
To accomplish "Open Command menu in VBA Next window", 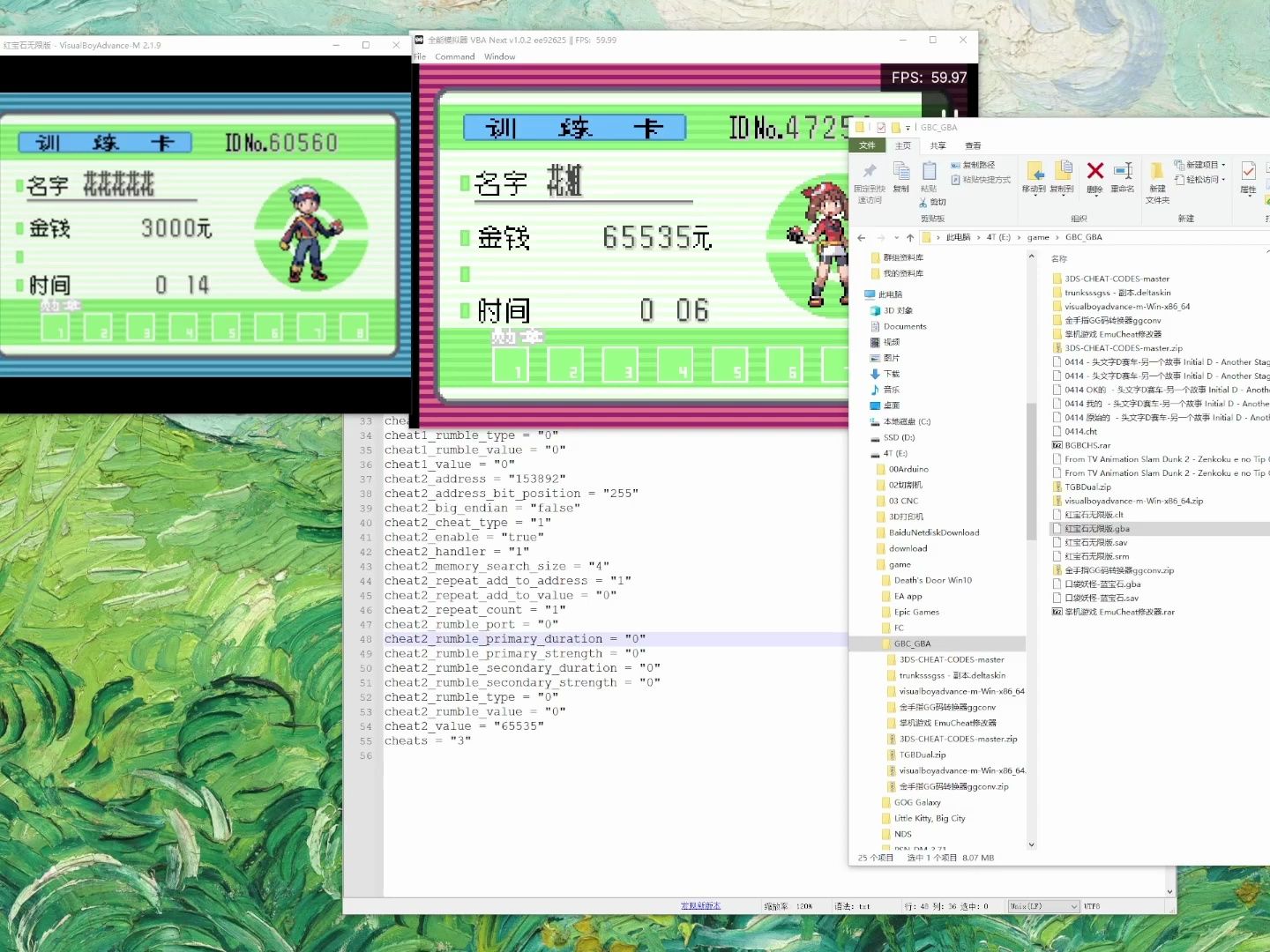I will tap(454, 56).
